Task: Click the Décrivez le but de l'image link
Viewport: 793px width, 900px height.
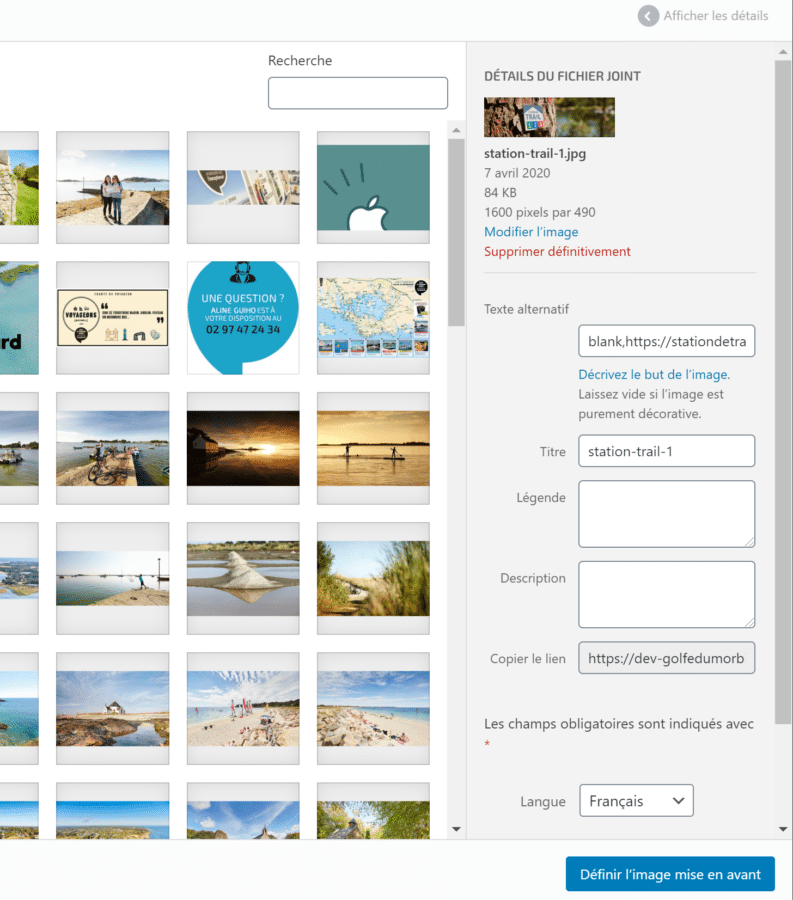Action: [654, 374]
